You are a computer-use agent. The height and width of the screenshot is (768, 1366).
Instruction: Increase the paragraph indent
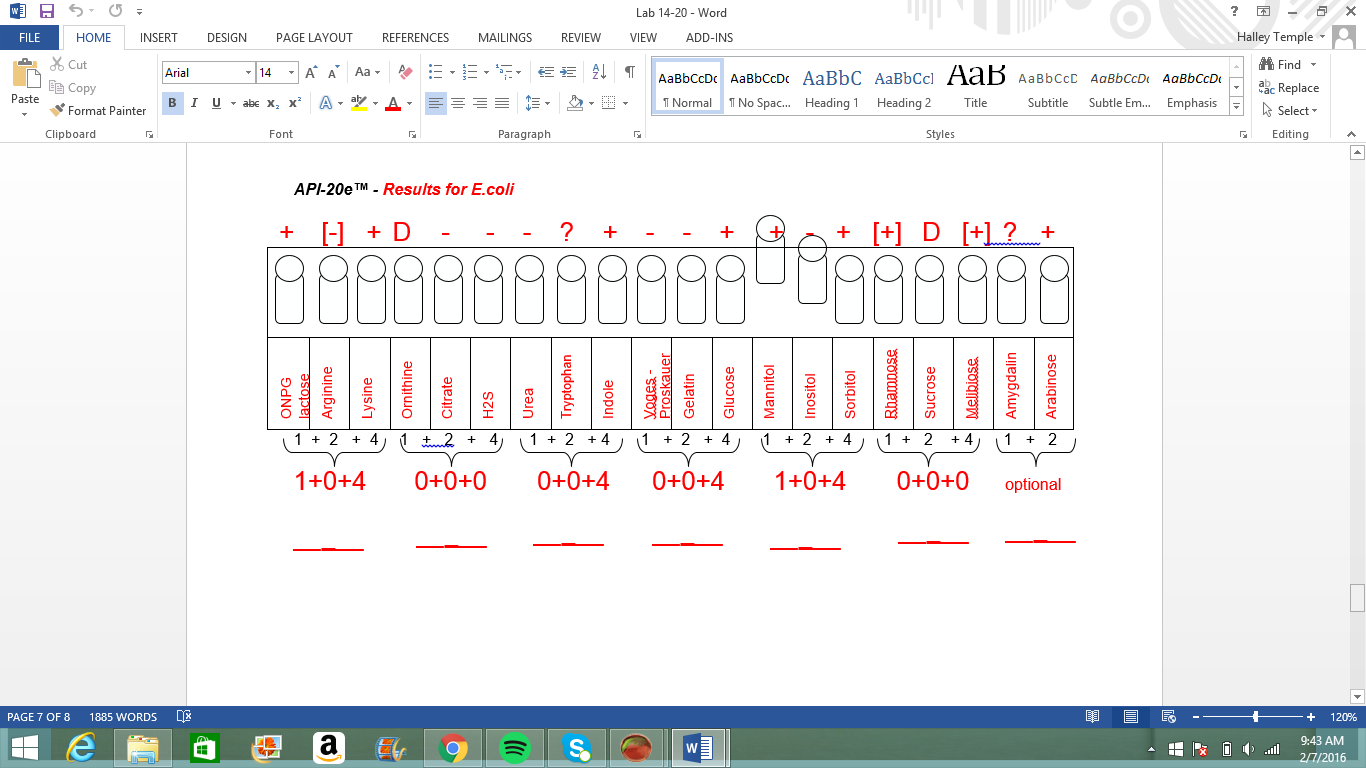(568, 73)
